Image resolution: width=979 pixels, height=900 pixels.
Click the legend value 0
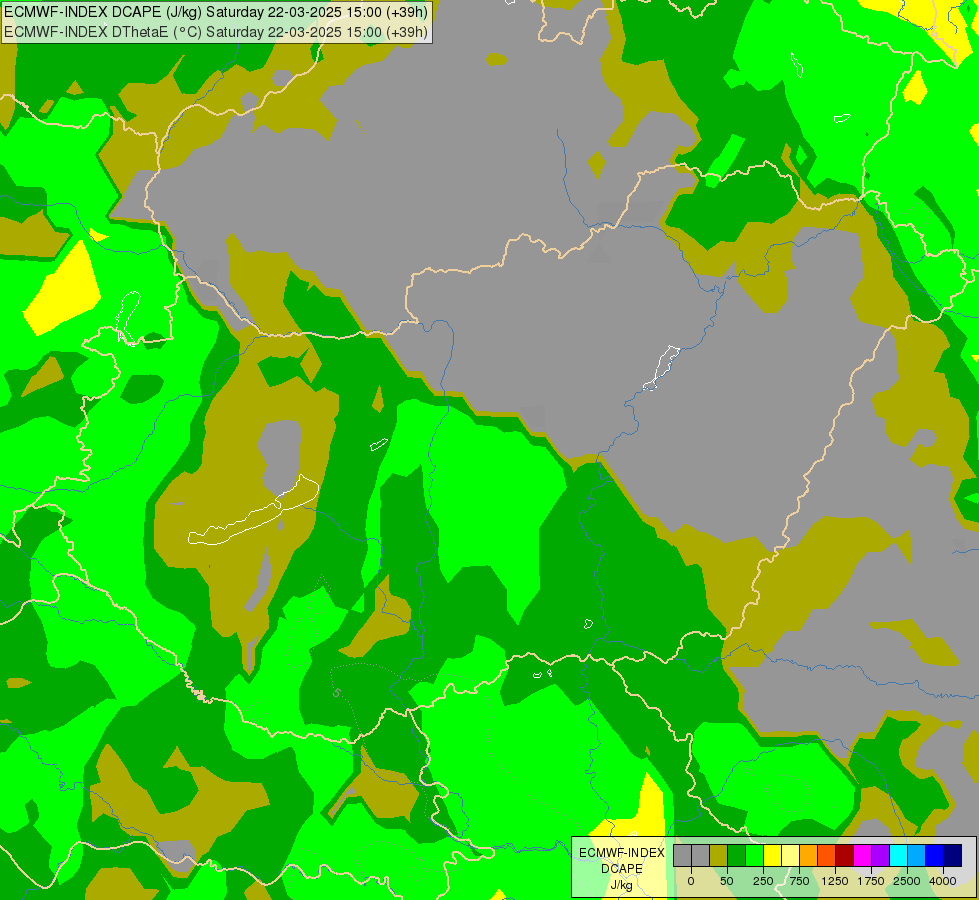click(x=691, y=881)
